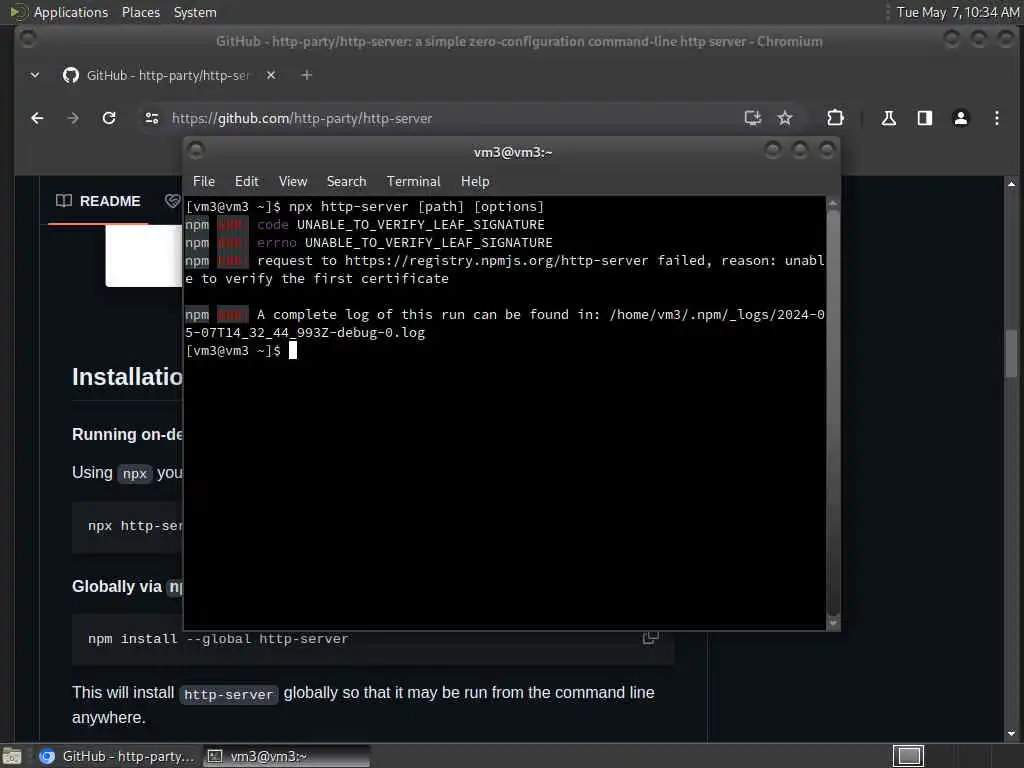
Task: Switch to vm3@vm3 terminal taskbar button
Action: tap(286, 756)
